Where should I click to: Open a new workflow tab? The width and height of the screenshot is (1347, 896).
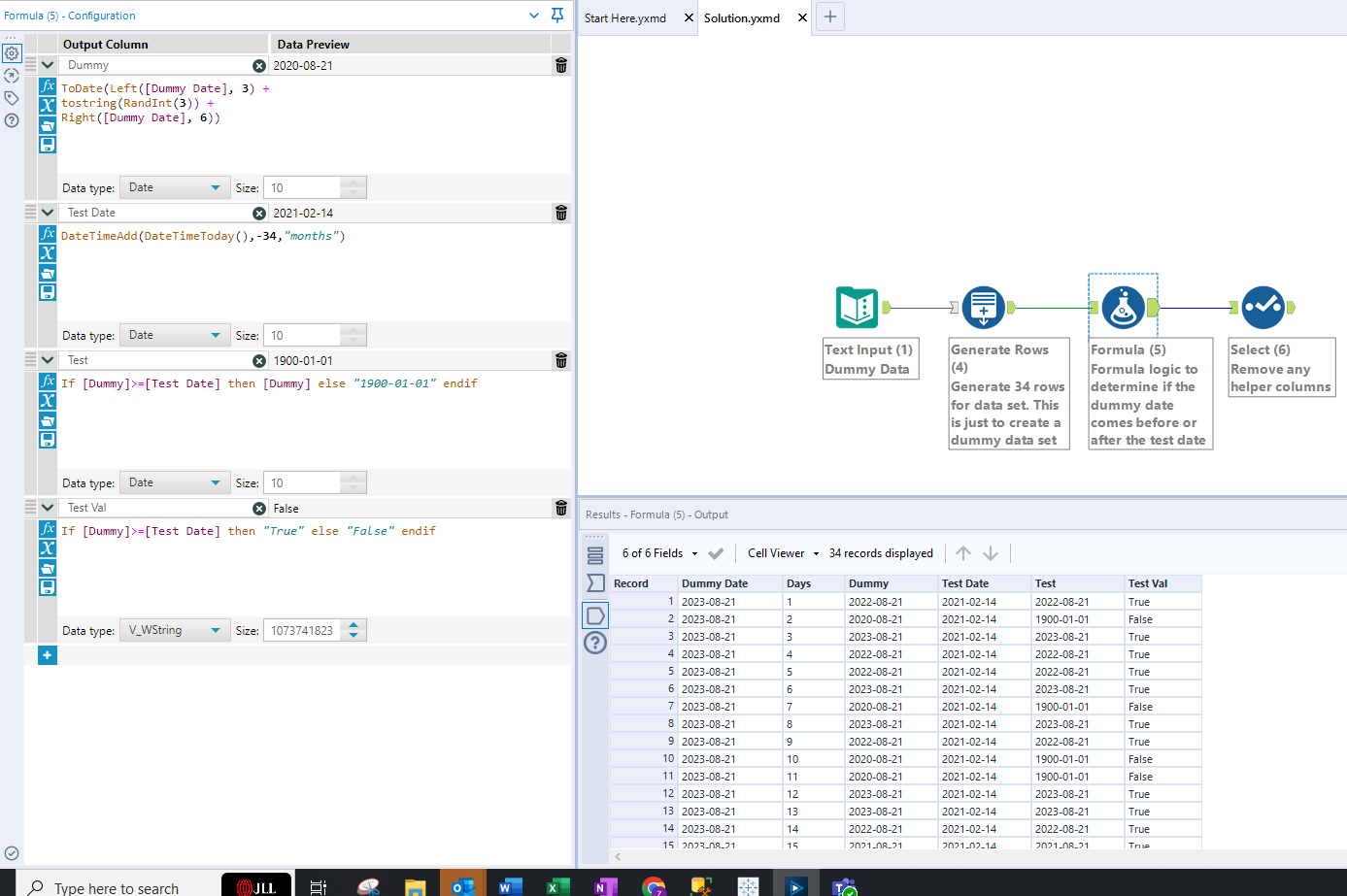click(x=830, y=17)
